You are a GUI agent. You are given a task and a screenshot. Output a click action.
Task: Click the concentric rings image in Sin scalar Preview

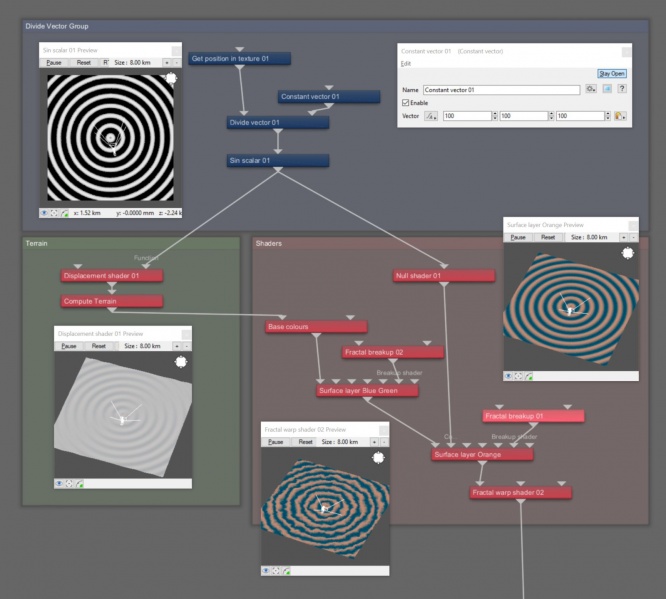click(110, 138)
